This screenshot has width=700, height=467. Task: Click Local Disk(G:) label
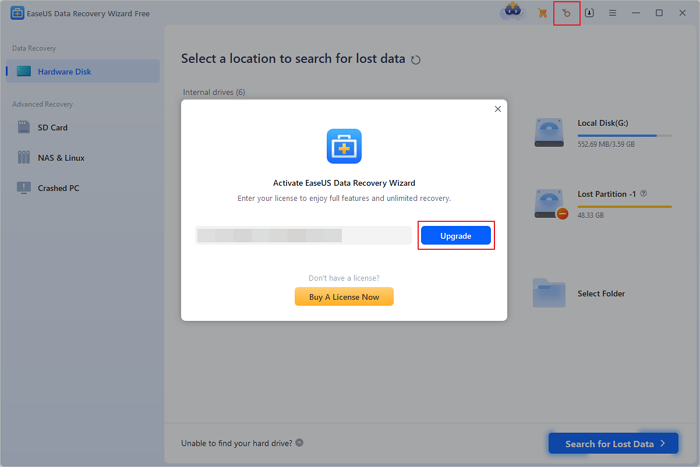point(603,123)
